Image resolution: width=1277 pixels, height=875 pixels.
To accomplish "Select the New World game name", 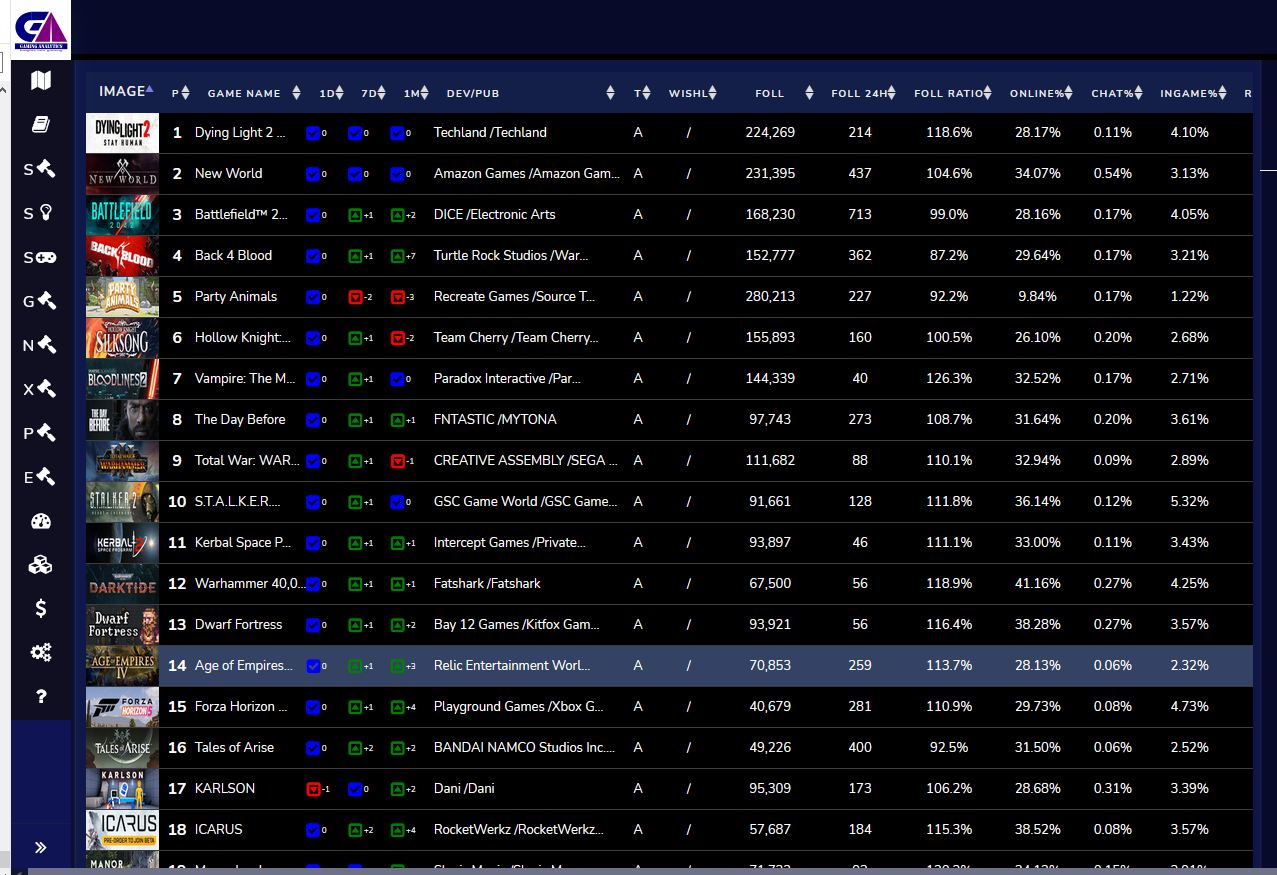I will point(229,174).
